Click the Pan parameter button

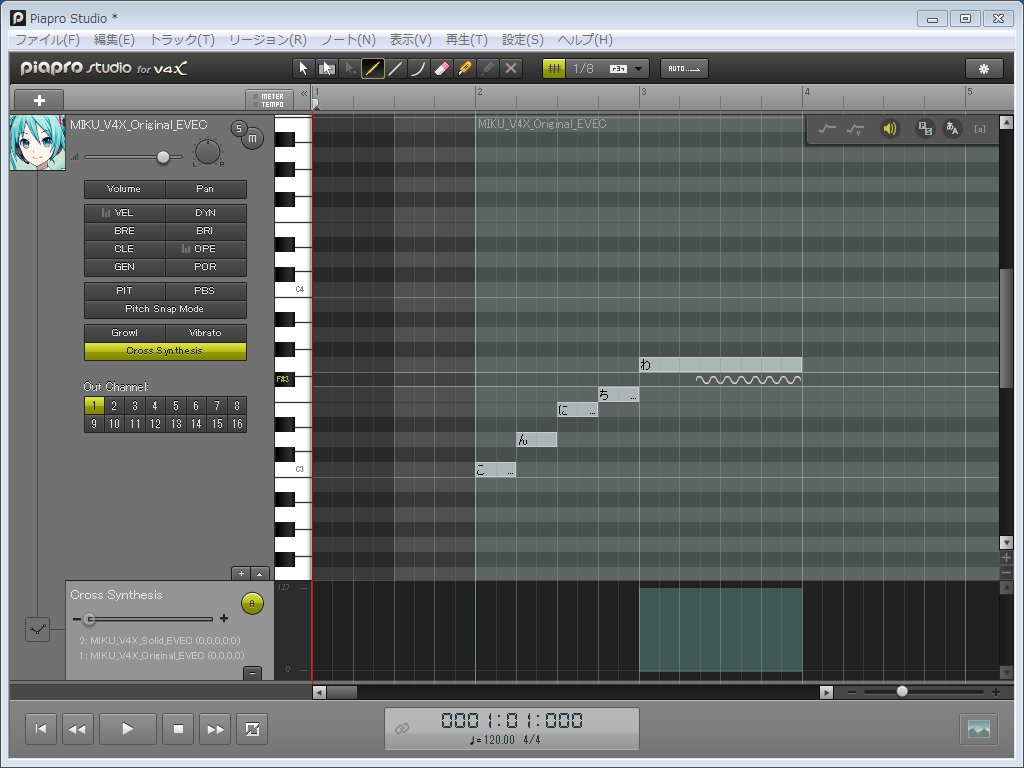click(205, 189)
